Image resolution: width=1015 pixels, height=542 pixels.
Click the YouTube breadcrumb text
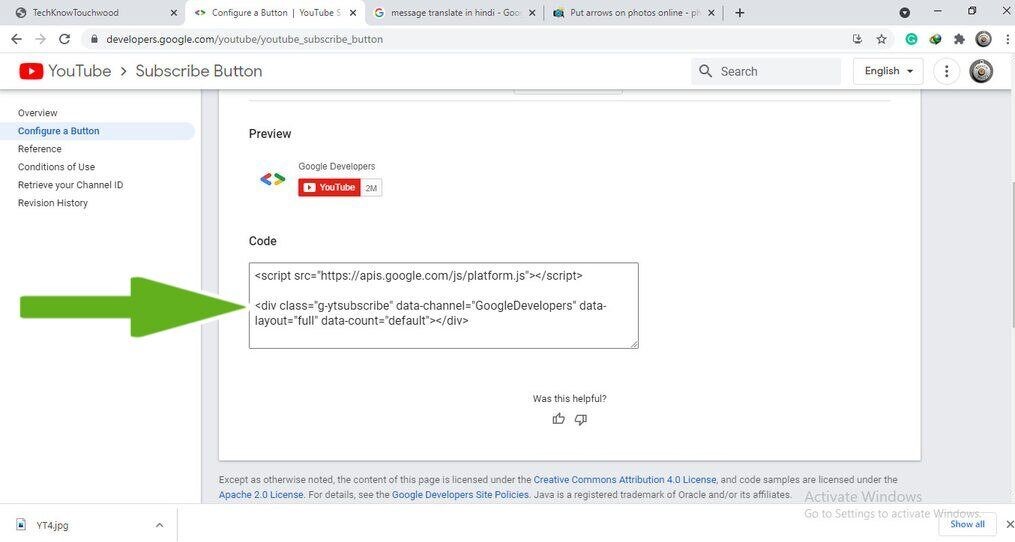80,71
